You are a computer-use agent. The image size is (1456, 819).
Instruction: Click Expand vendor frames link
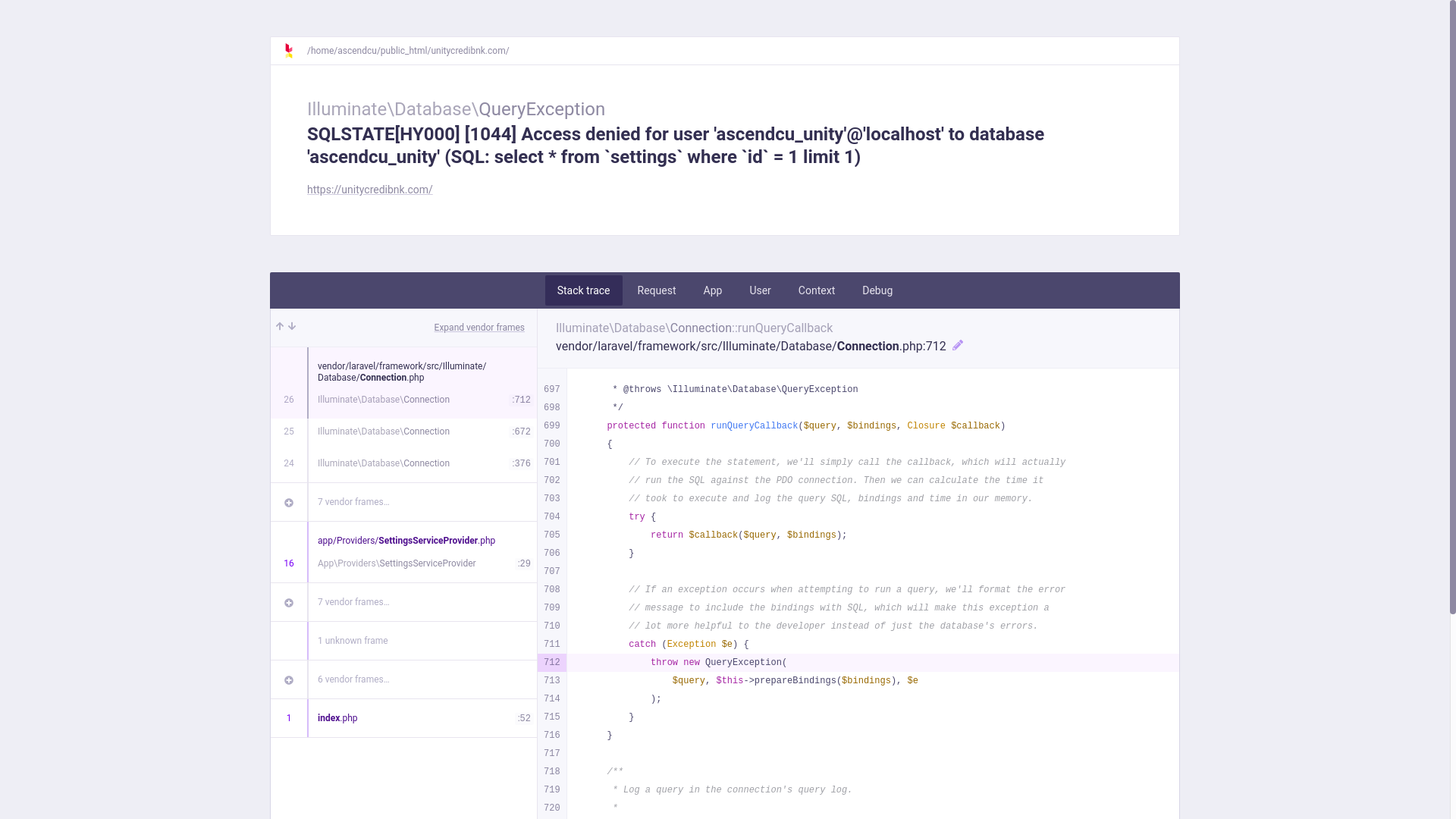pyautogui.click(x=479, y=328)
